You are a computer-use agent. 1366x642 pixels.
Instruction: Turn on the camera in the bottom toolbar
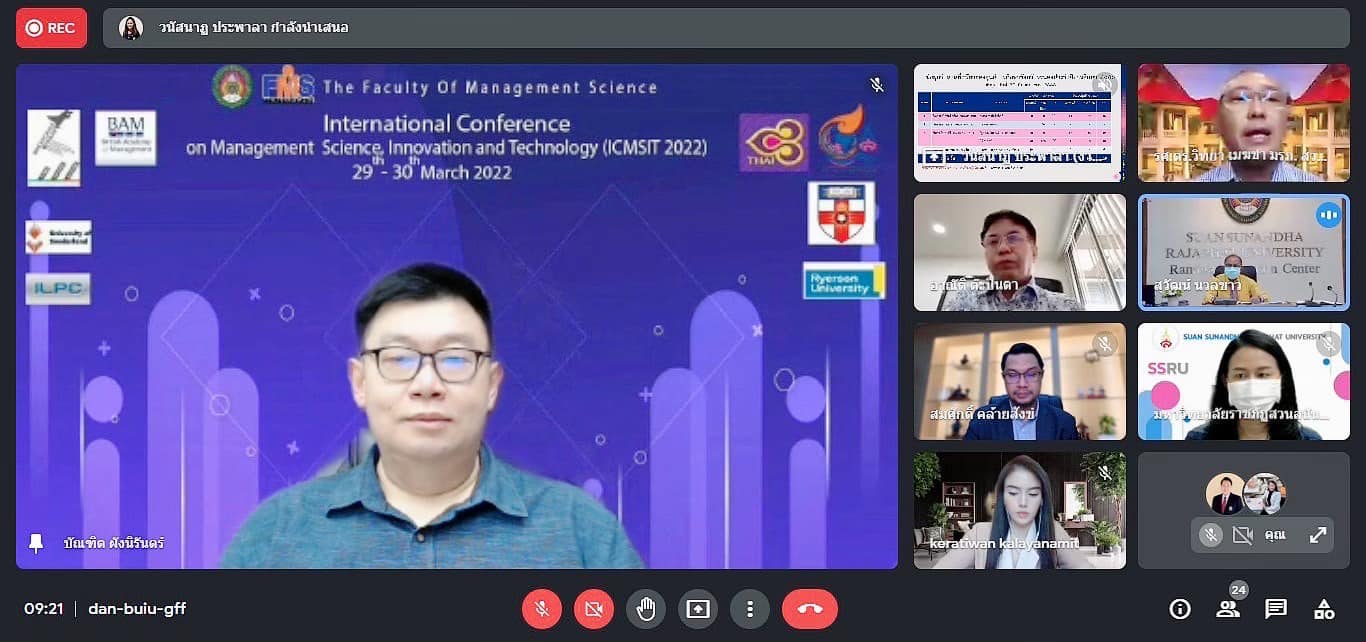[594, 609]
